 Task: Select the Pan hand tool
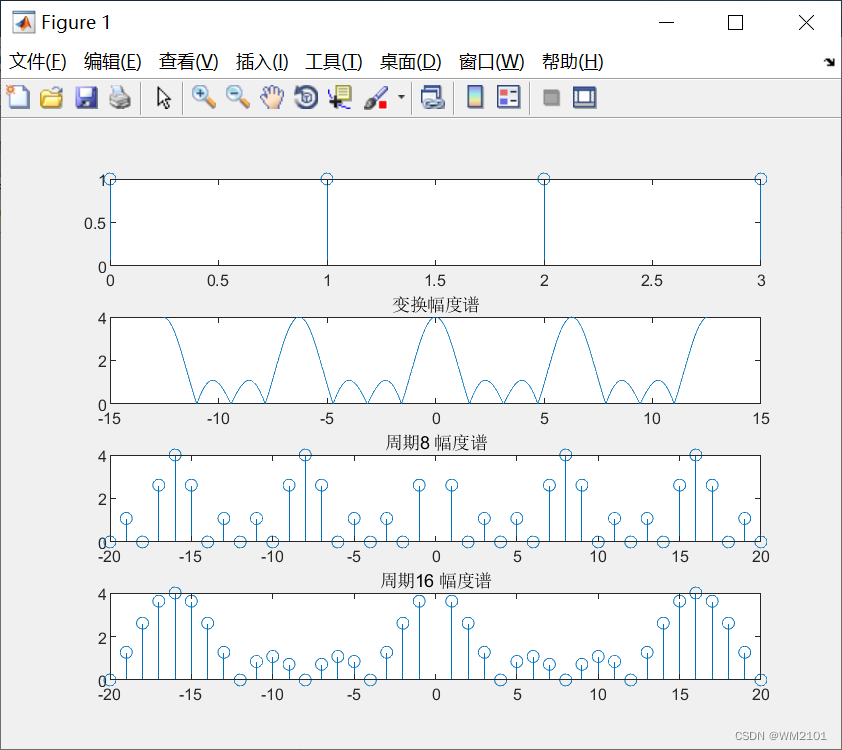pyautogui.click(x=272, y=98)
